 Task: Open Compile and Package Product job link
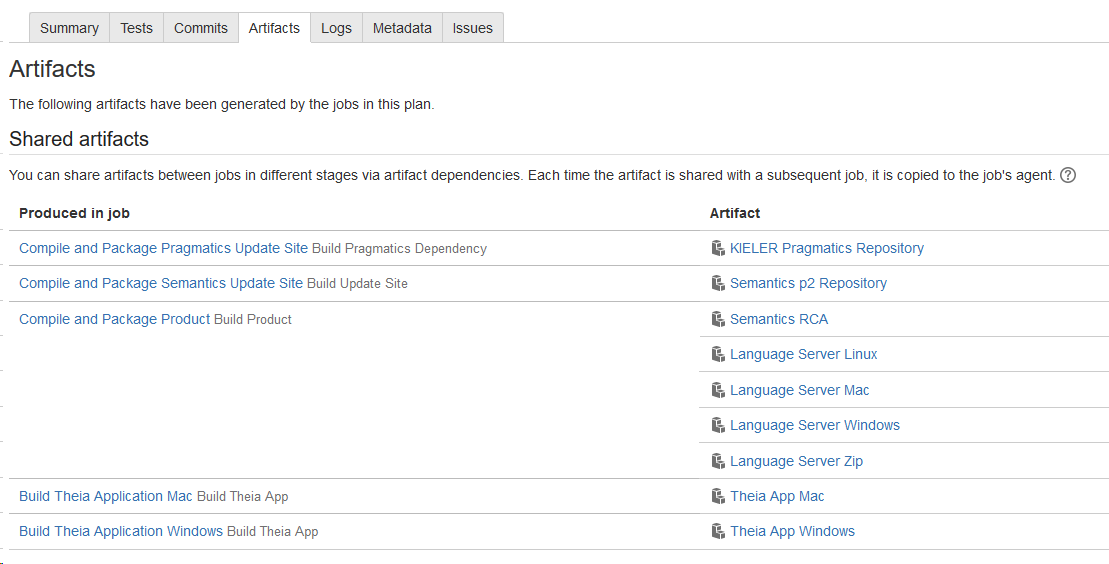click(115, 319)
